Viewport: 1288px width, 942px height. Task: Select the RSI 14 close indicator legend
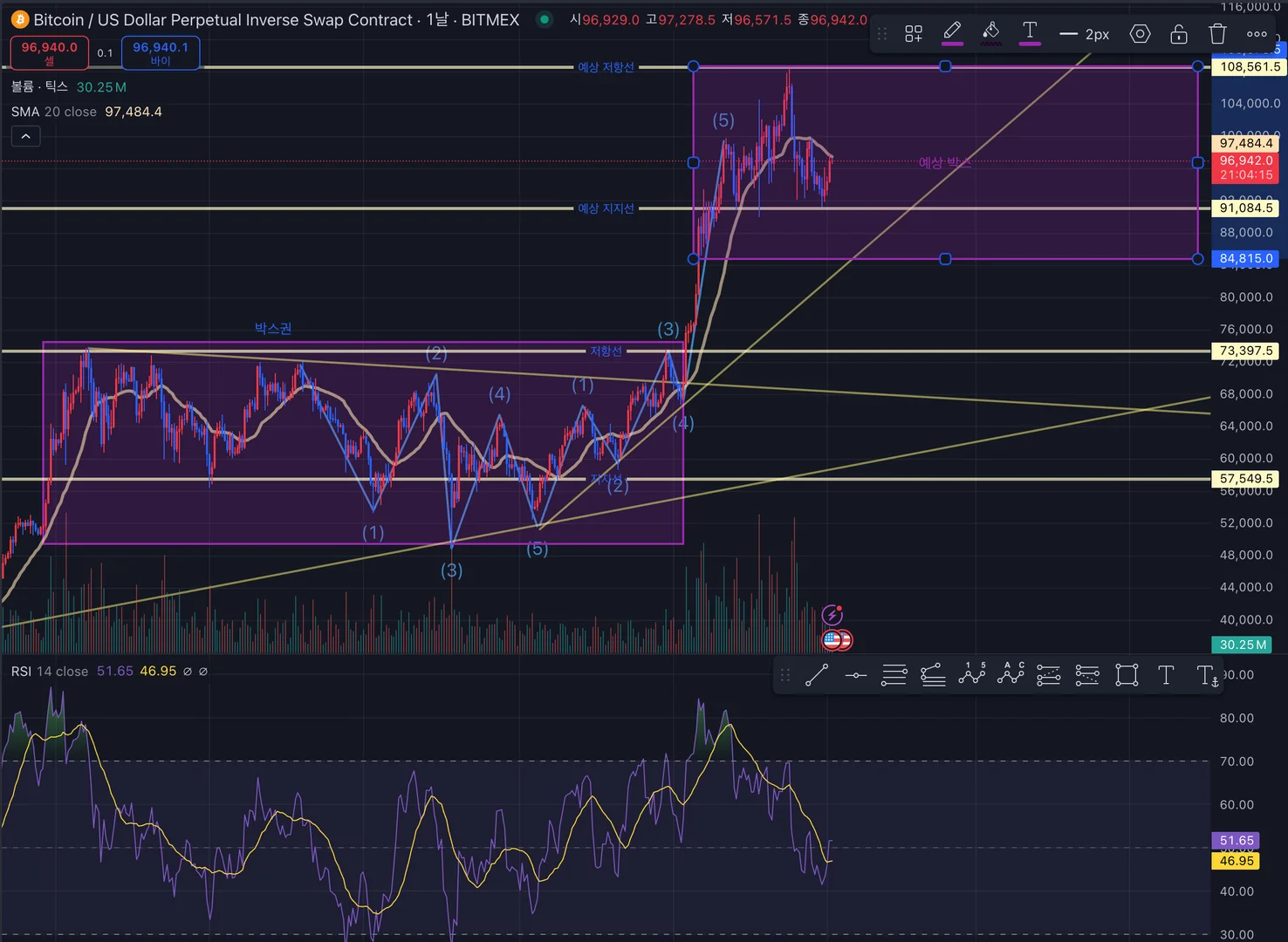click(x=50, y=671)
